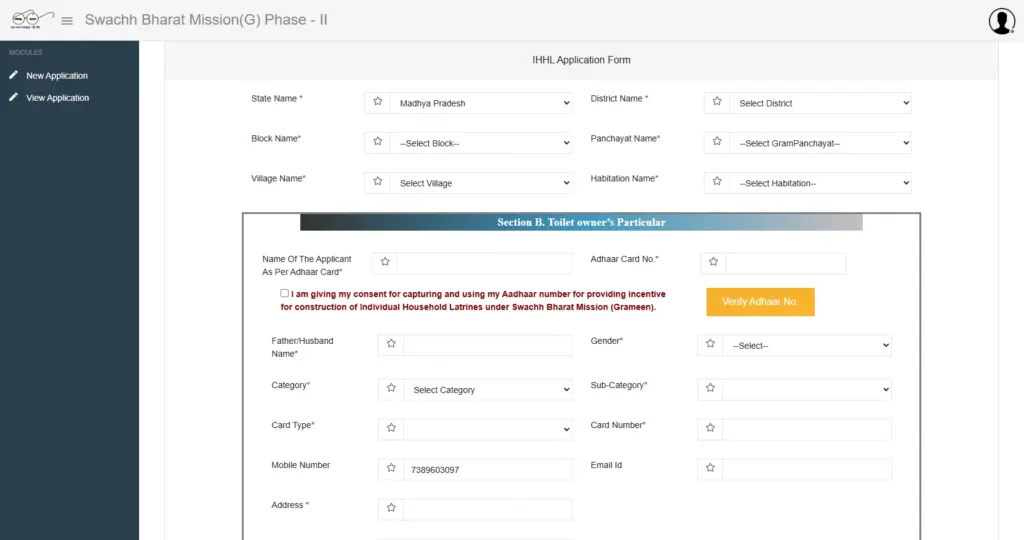This screenshot has height=540, width=1024.
Task: Click the Card Number input field
Action: pos(807,430)
